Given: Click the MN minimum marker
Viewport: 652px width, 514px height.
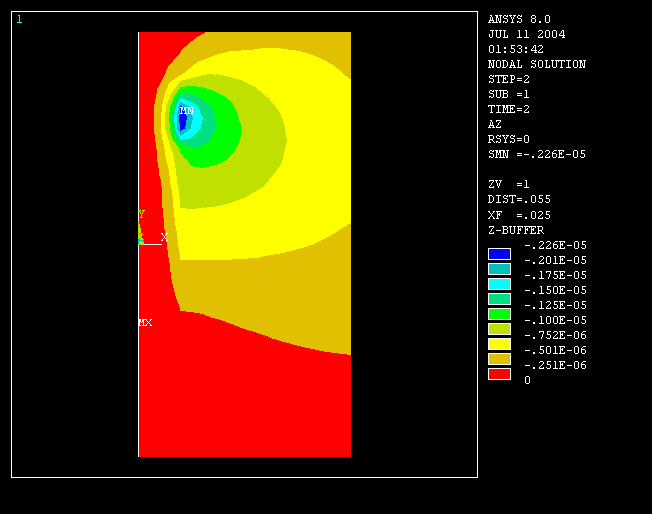Looking at the screenshot, I should coord(187,111).
